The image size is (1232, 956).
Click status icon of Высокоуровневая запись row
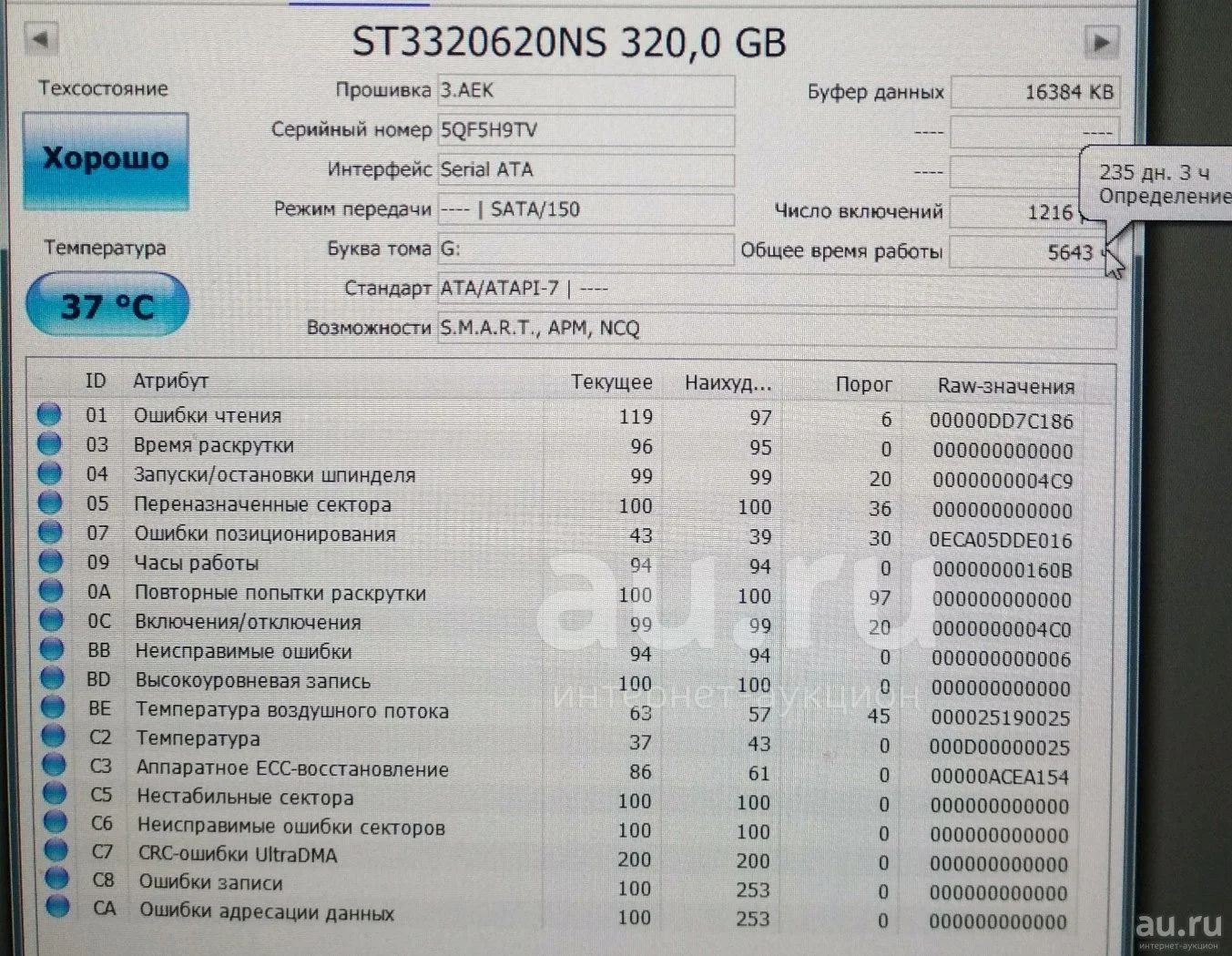coord(53,678)
